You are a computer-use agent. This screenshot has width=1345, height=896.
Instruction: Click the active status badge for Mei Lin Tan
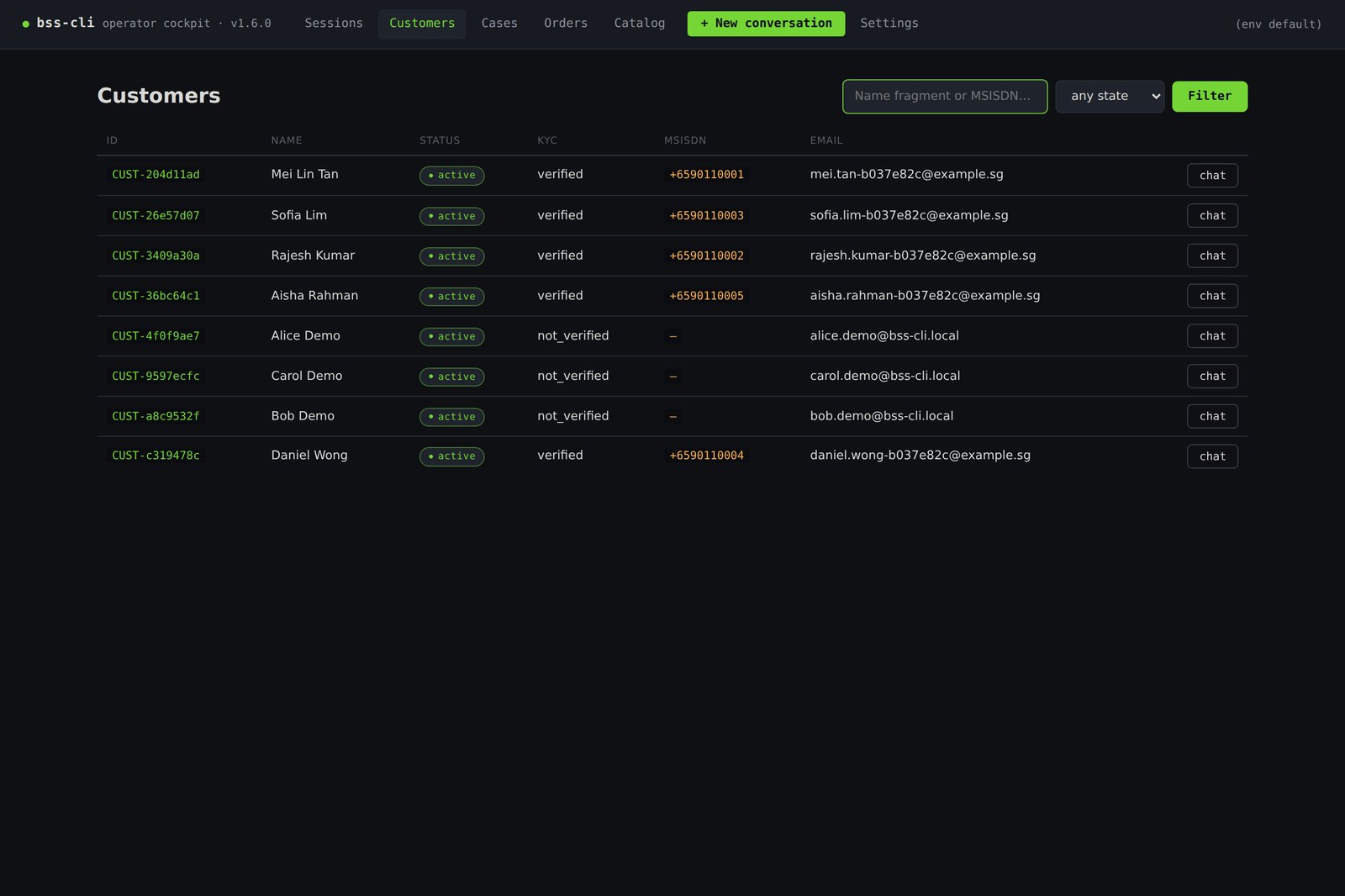[452, 176]
